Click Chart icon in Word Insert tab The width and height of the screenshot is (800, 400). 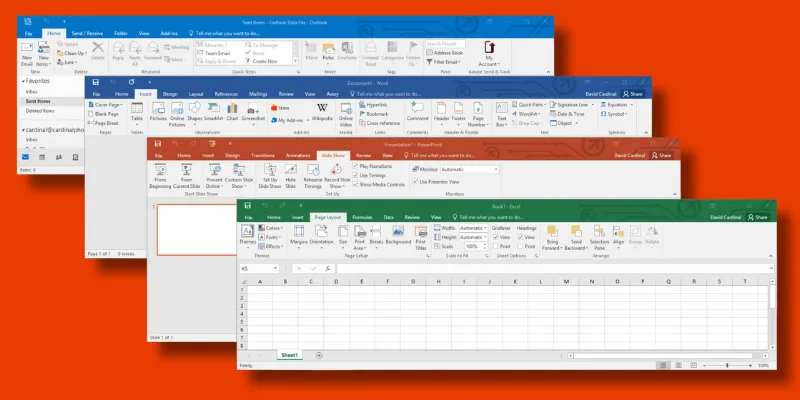[x=232, y=108]
